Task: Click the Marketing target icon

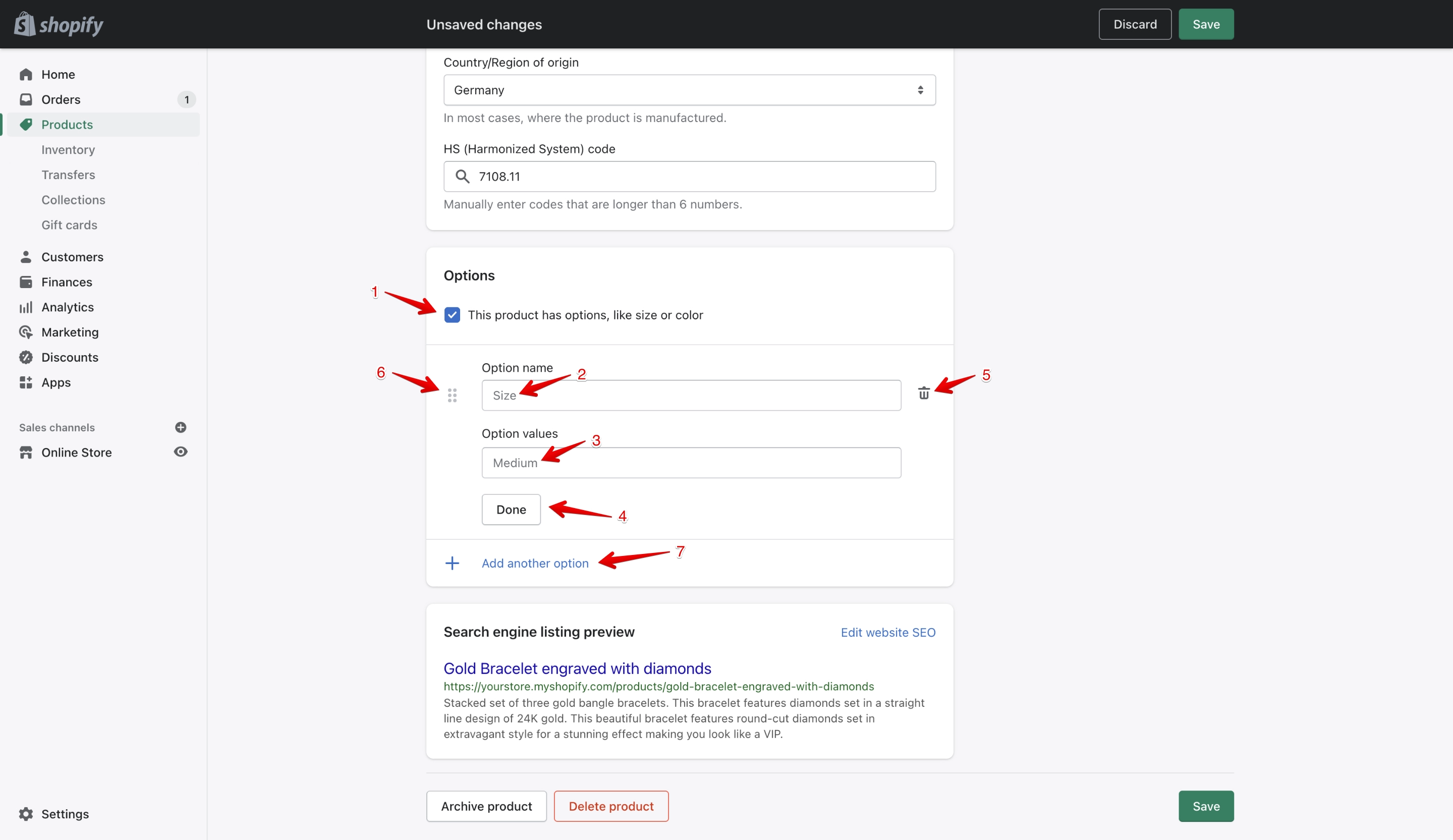Action: pyautogui.click(x=26, y=332)
